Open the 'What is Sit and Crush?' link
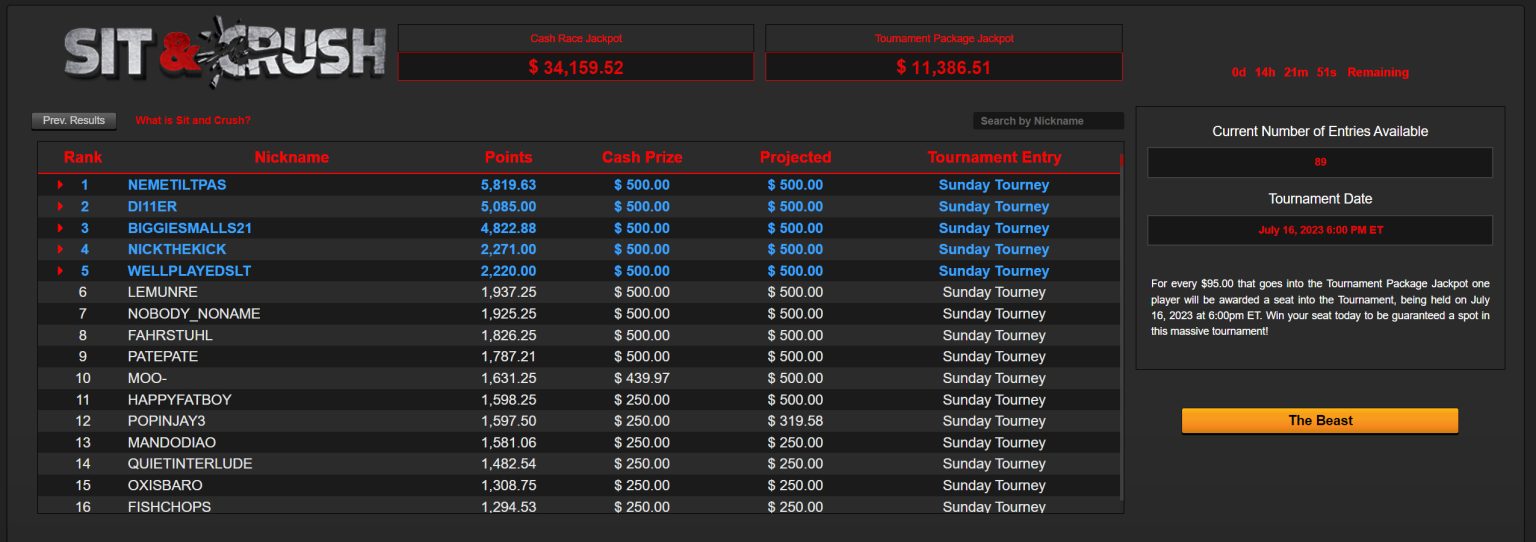 click(x=193, y=121)
